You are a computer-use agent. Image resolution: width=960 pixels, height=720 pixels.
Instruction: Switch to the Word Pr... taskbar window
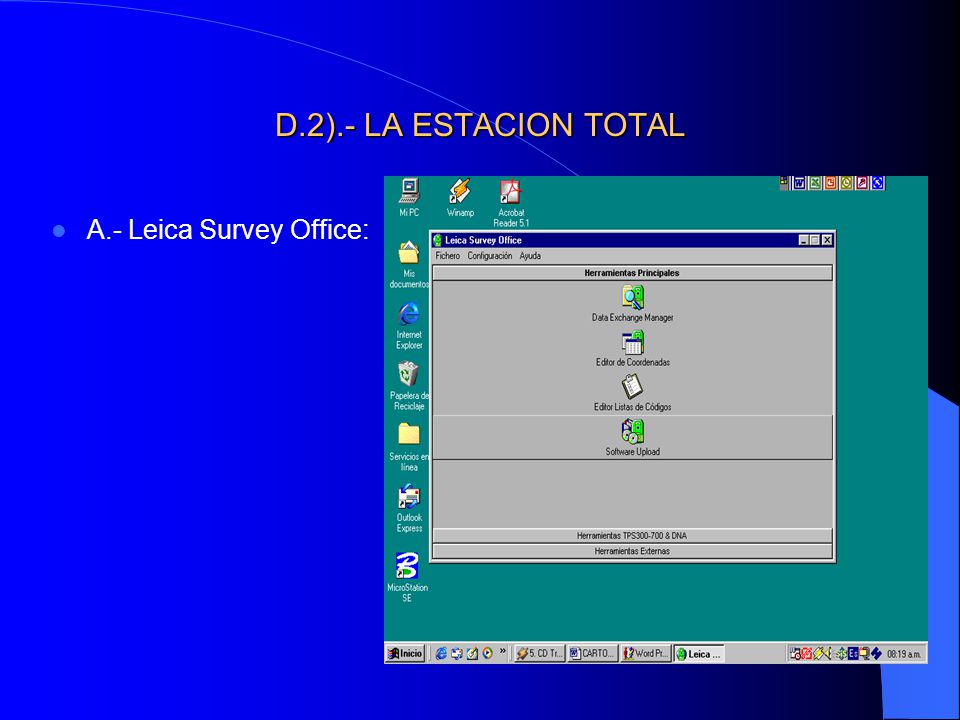(645, 653)
